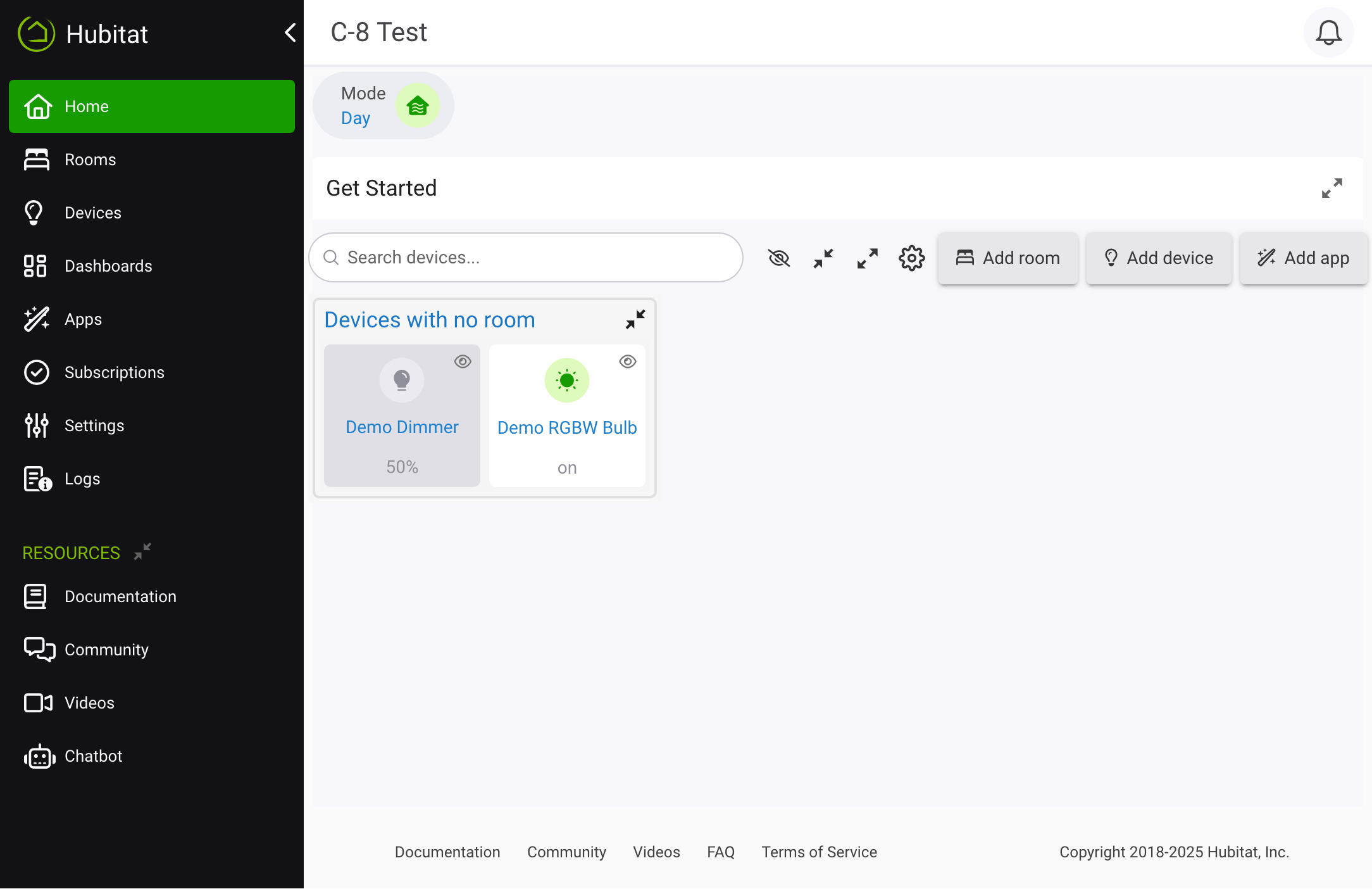Open the Terms of Service footer link
This screenshot has width=1372, height=889.
(x=819, y=852)
